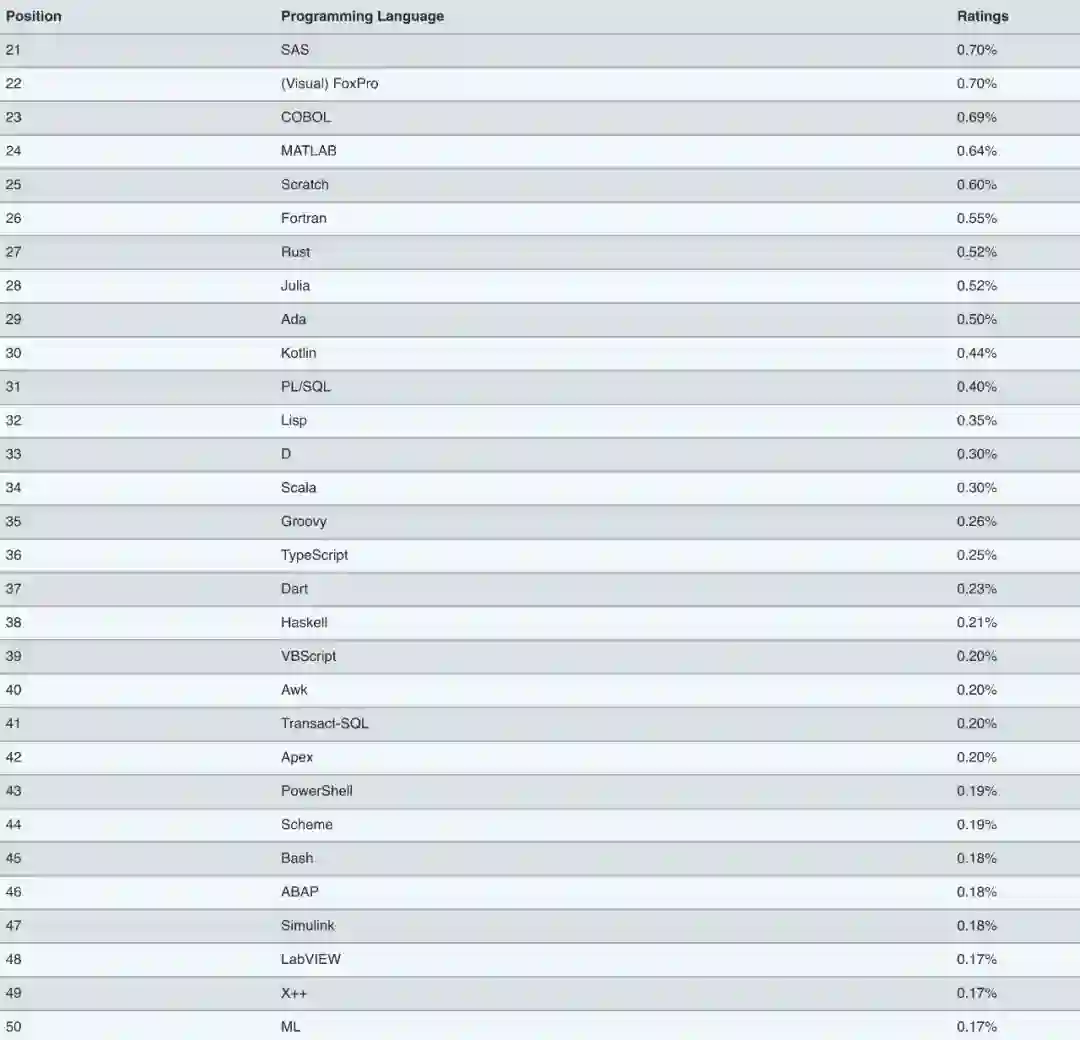Click the Position column header
This screenshot has width=1080, height=1040.
[x=33, y=16]
